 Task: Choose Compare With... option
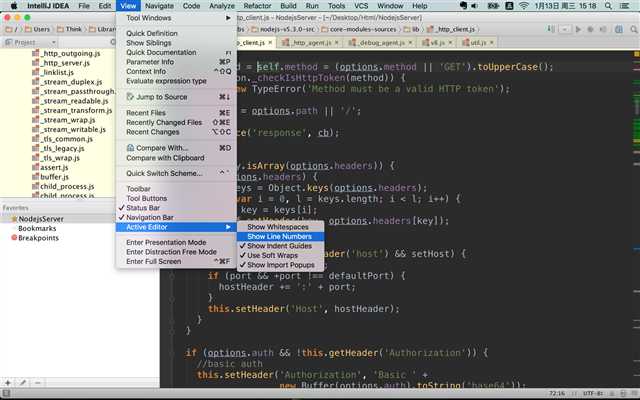176,148
